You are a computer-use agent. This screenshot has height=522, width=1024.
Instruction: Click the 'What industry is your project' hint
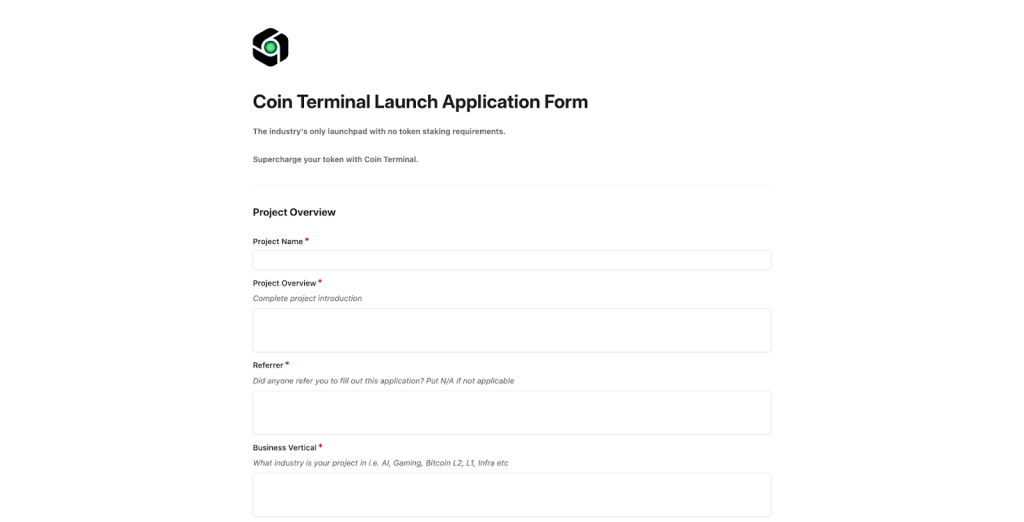(380, 463)
